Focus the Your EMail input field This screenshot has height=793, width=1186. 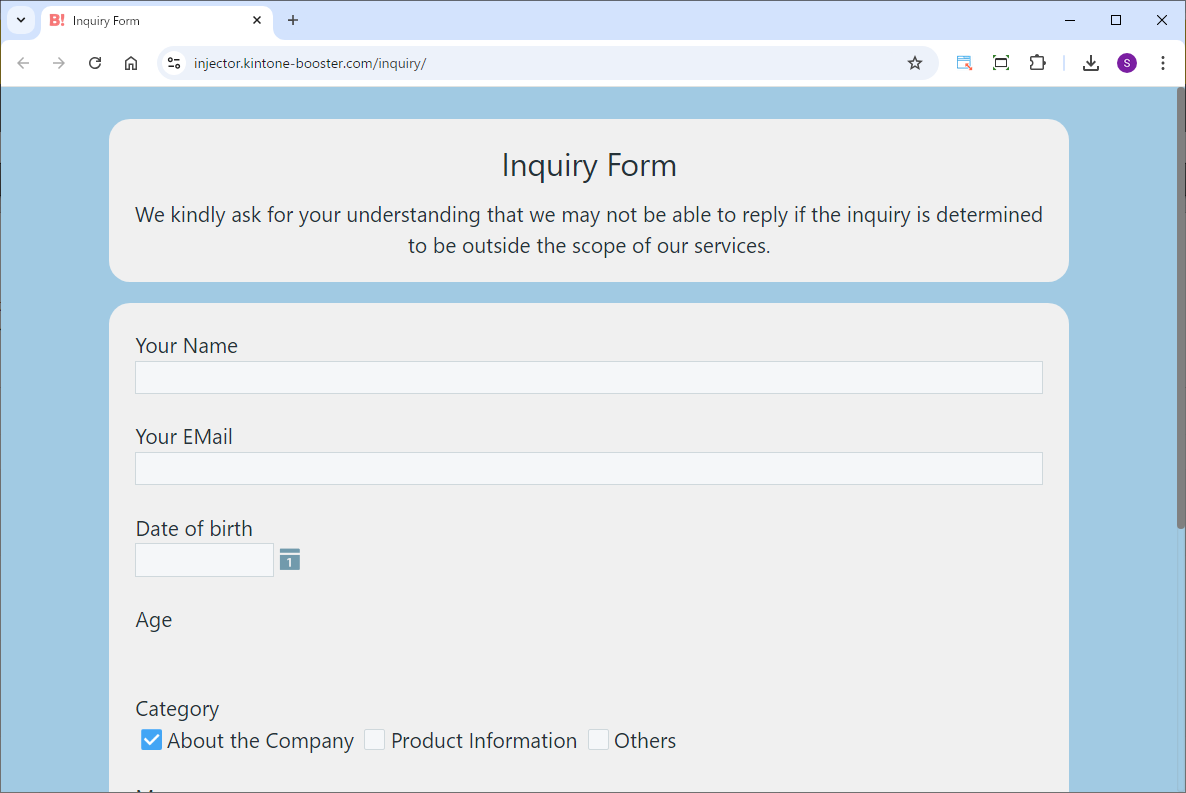pos(588,468)
